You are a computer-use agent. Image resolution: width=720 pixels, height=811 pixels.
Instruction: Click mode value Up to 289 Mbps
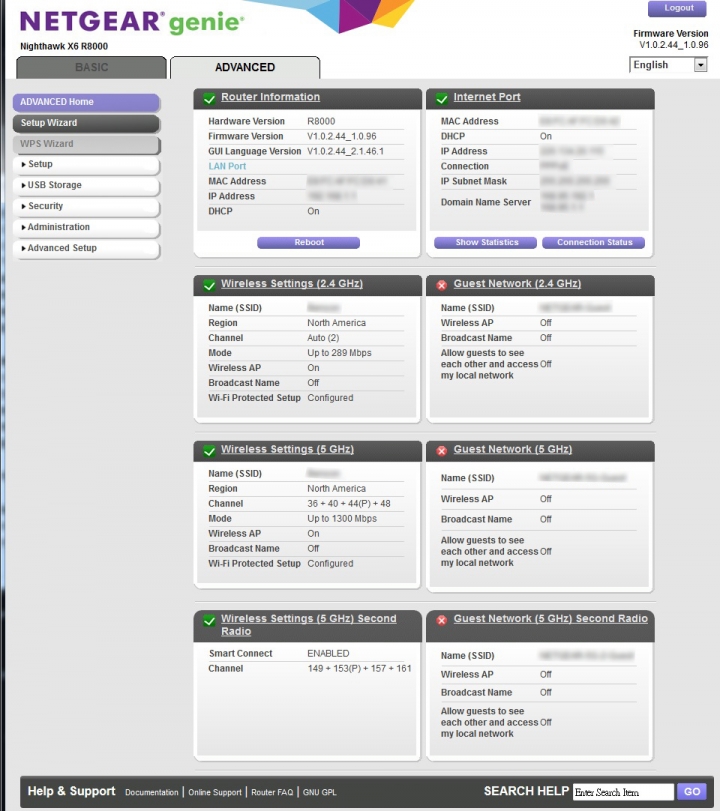(x=339, y=353)
